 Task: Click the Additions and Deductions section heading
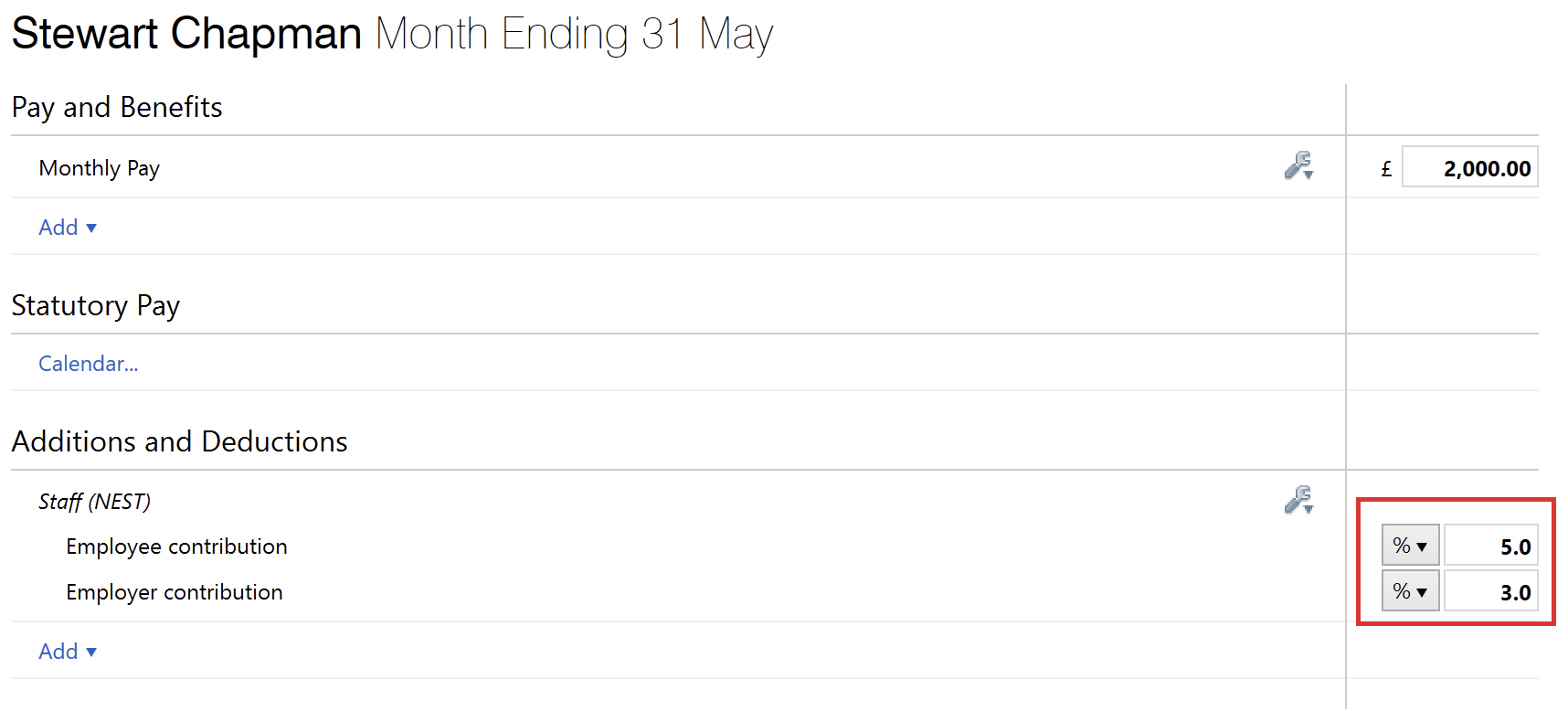click(x=180, y=441)
